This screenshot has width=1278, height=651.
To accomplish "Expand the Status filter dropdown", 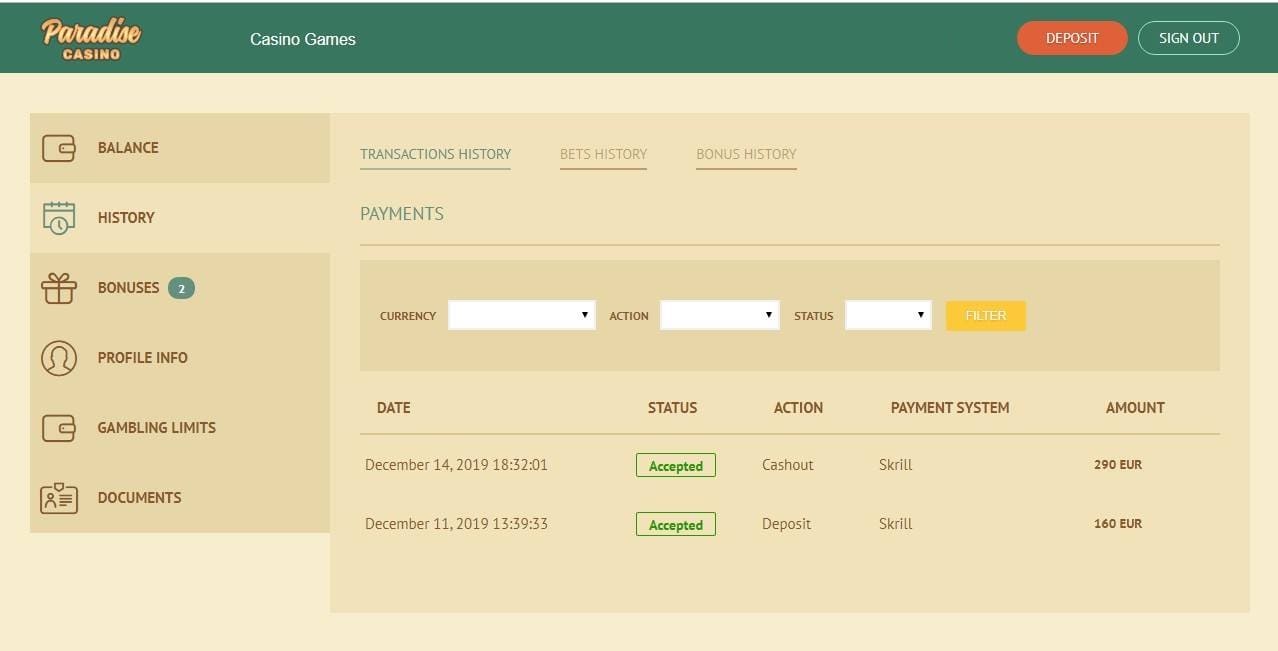I will click(888, 315).
